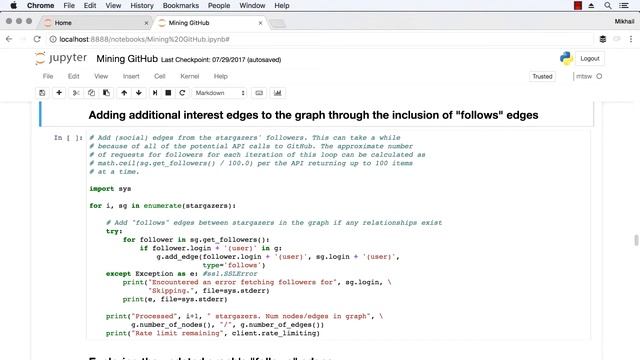Image resolution: width=640 pixels, height=360 pixels.
Task: Reload the current page
Action: pos(37,39)
